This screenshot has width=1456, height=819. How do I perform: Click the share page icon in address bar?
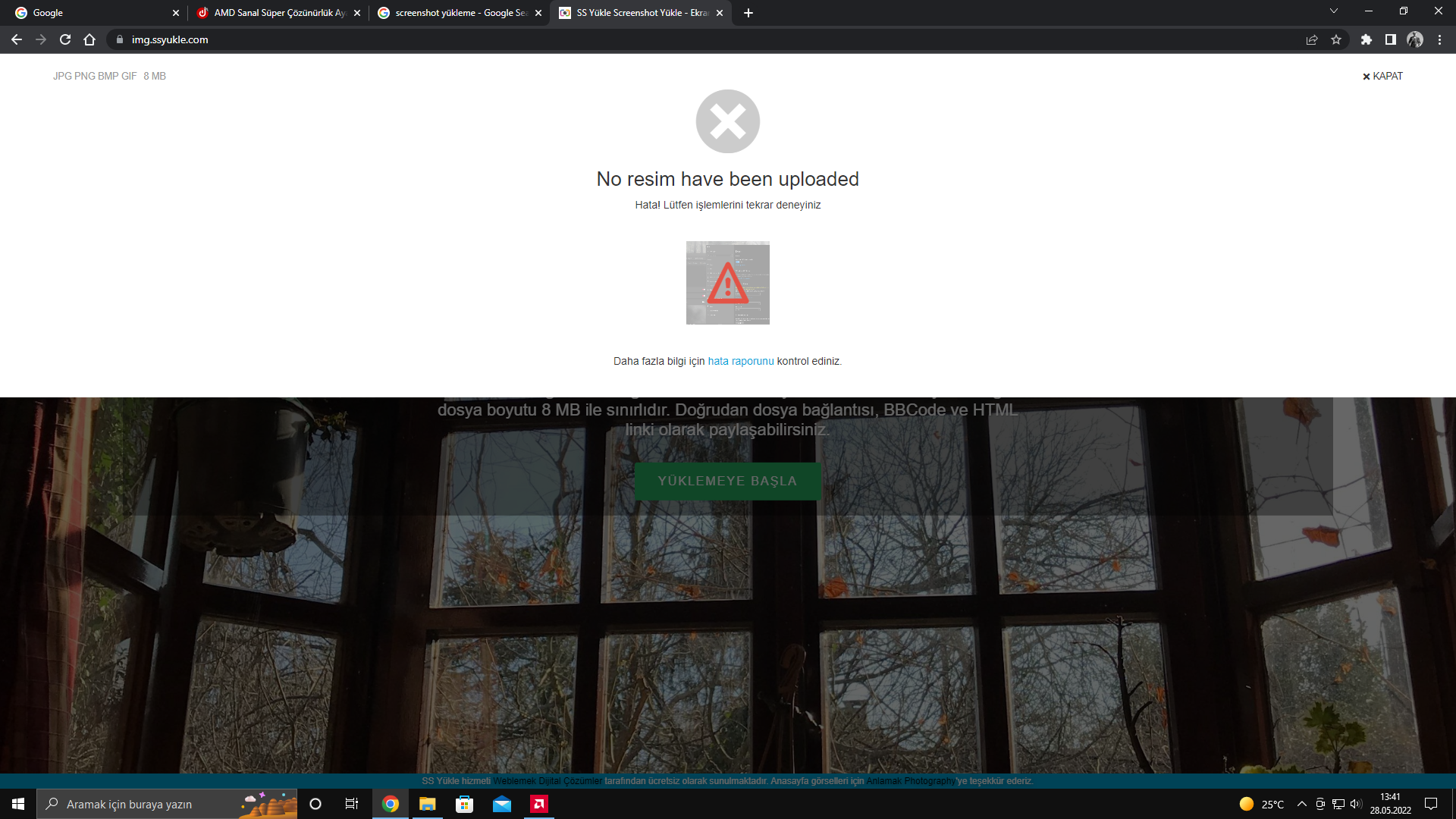[1312, 39]
